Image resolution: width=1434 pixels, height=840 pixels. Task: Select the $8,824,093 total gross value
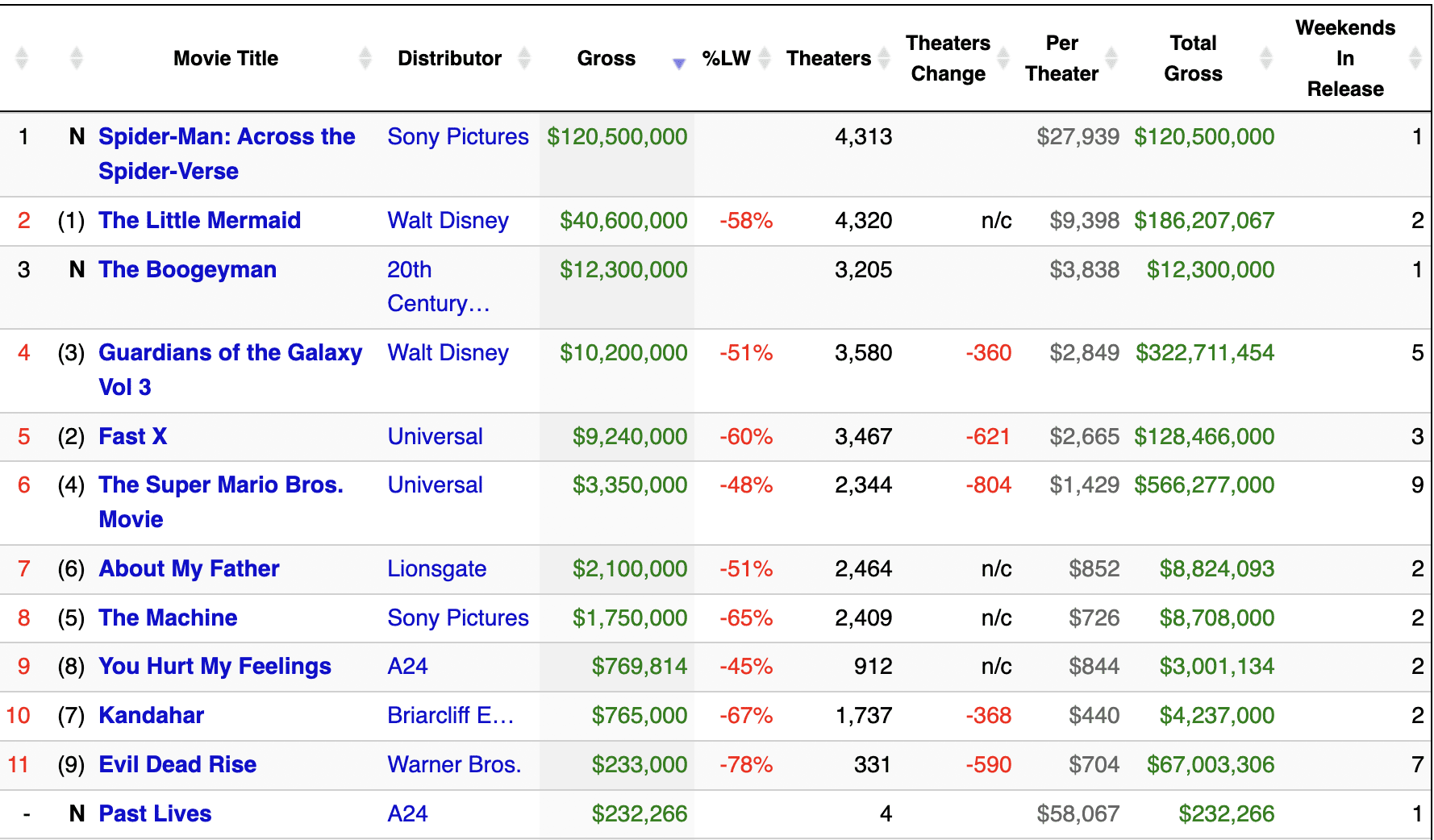(x=1217, y=569)
